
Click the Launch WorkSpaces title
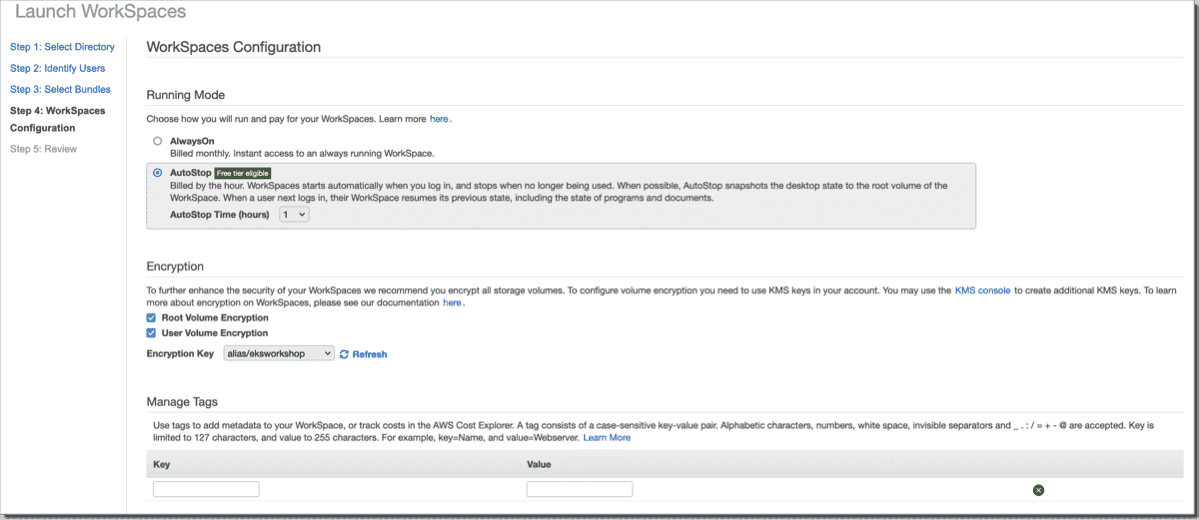(x=100, y=12)
